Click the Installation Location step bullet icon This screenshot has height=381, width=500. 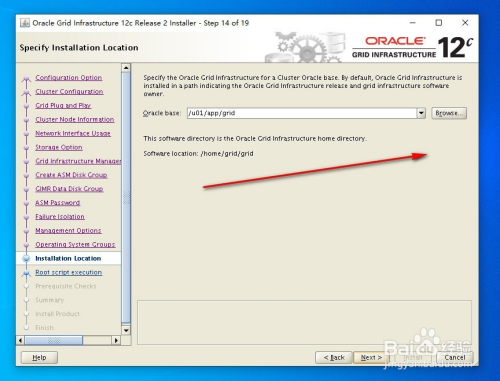[x=26, y=258]
